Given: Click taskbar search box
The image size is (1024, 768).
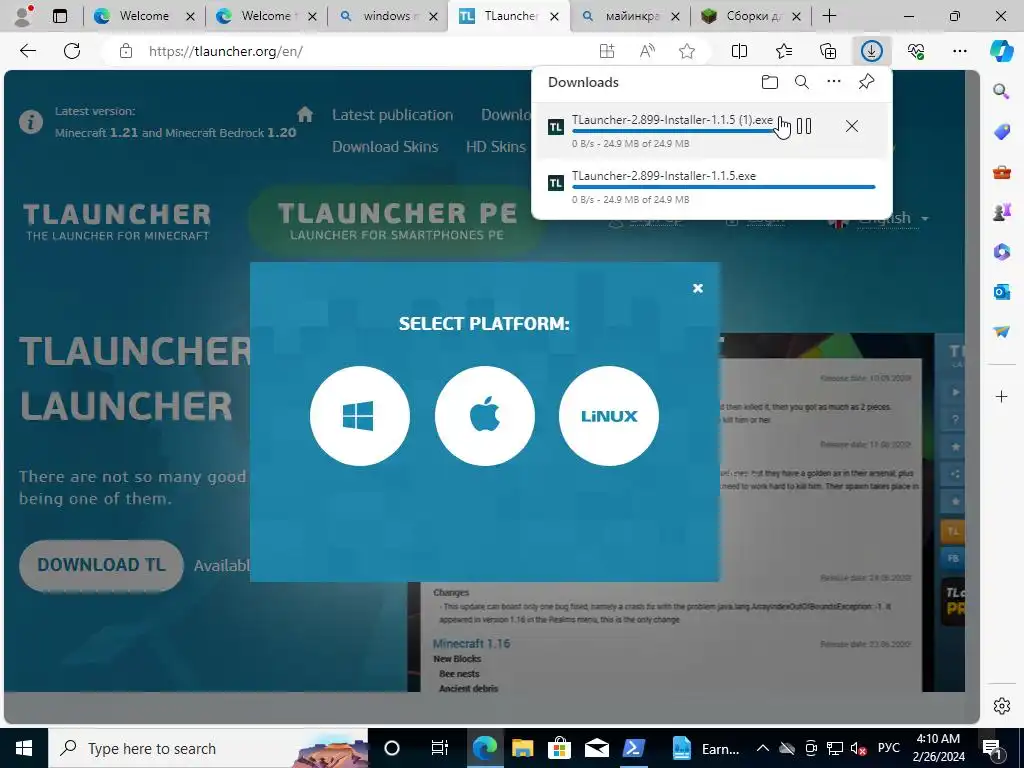Looking at the screenshot, I should (208, 748).
